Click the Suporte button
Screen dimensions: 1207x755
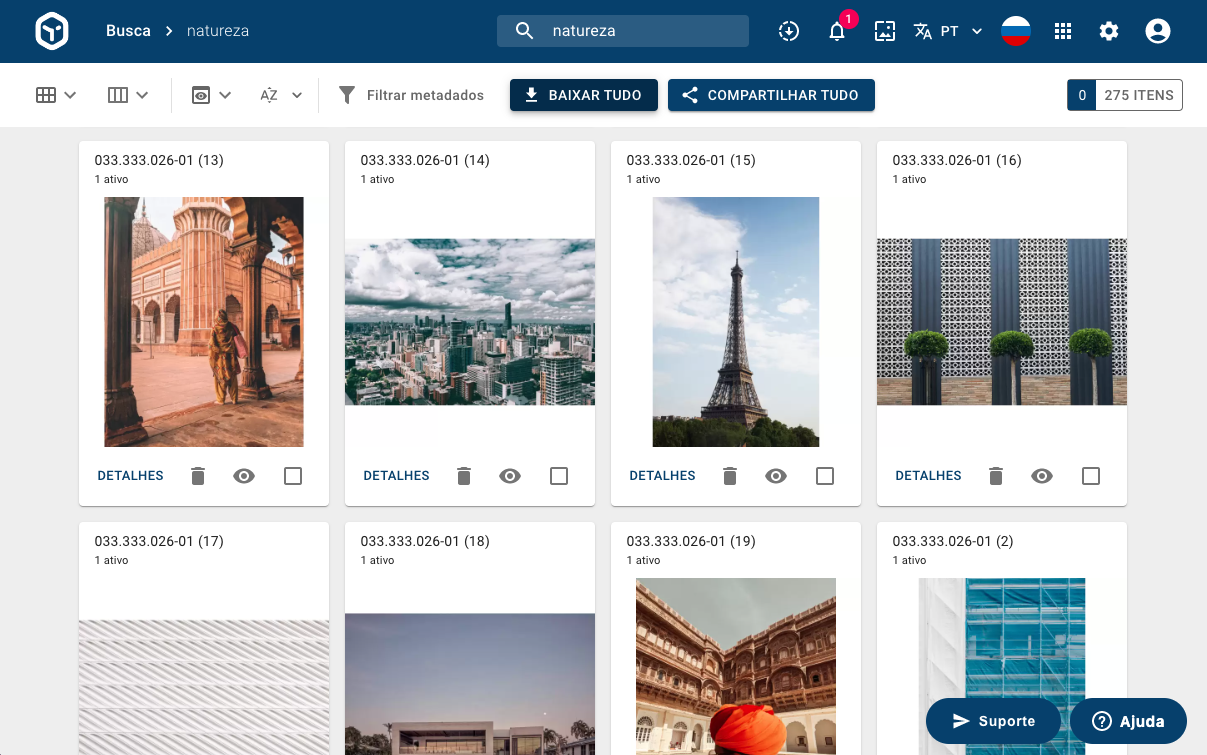993,721
